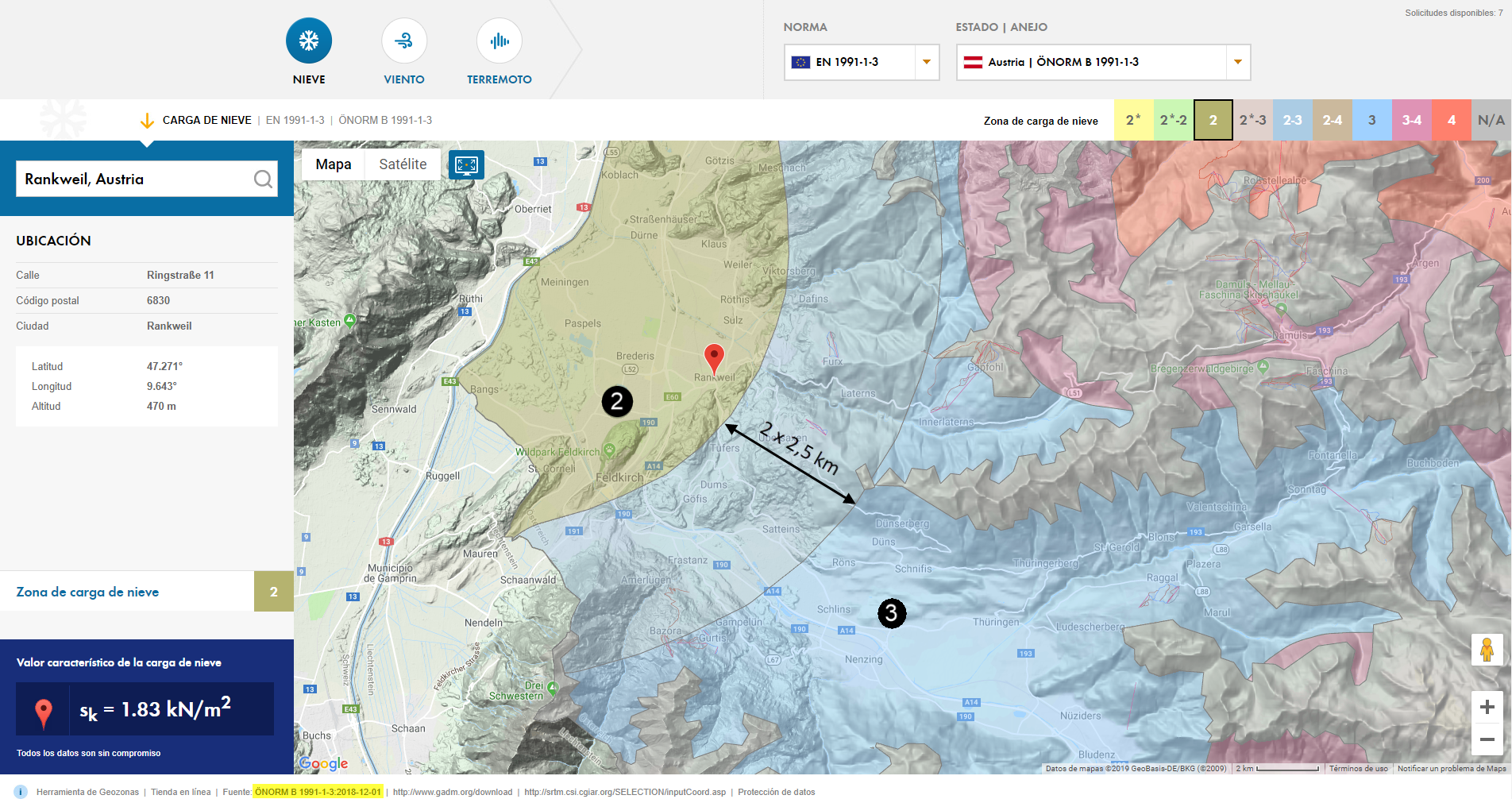Click the Google logo on map
This screenshot has width=1512, height=799.
(x=324, y=763)
